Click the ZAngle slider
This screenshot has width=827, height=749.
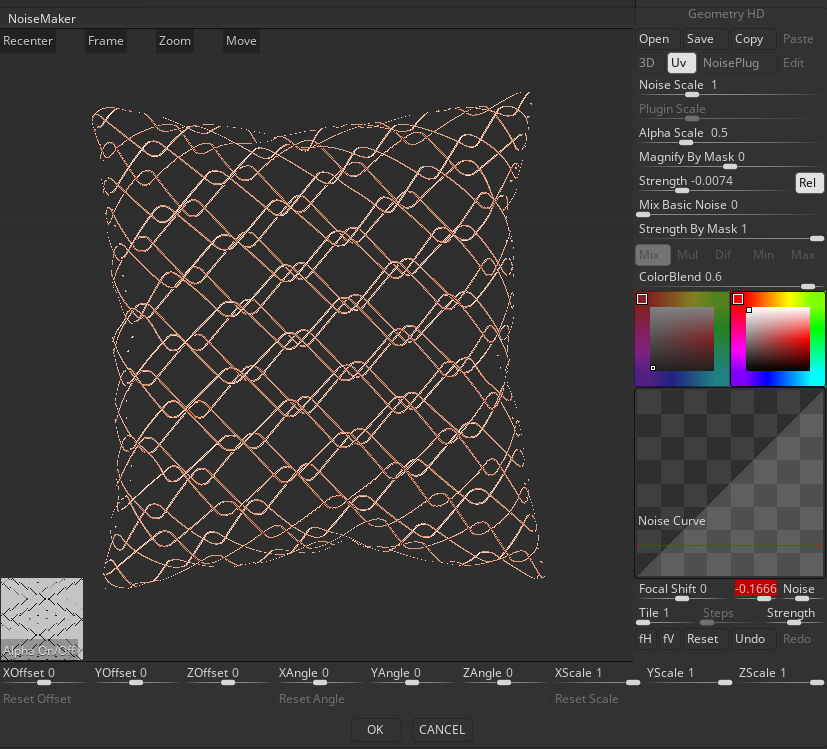point(504,676)
